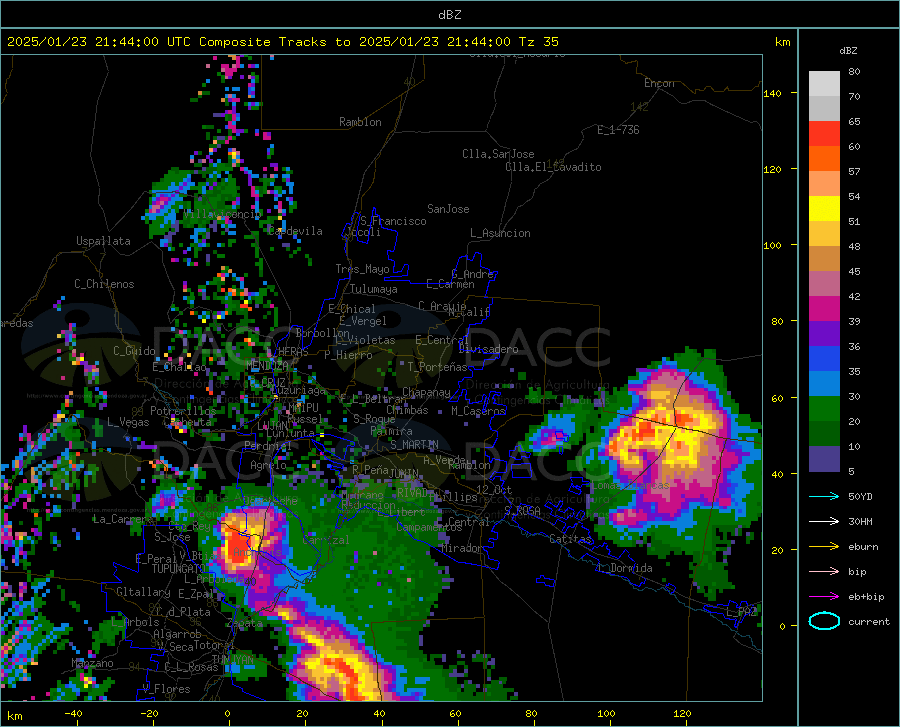Image resolution: width=900 pixels, height=727 pixels.
Task: Click the 'current' legend label
Action: coord(869,622)
